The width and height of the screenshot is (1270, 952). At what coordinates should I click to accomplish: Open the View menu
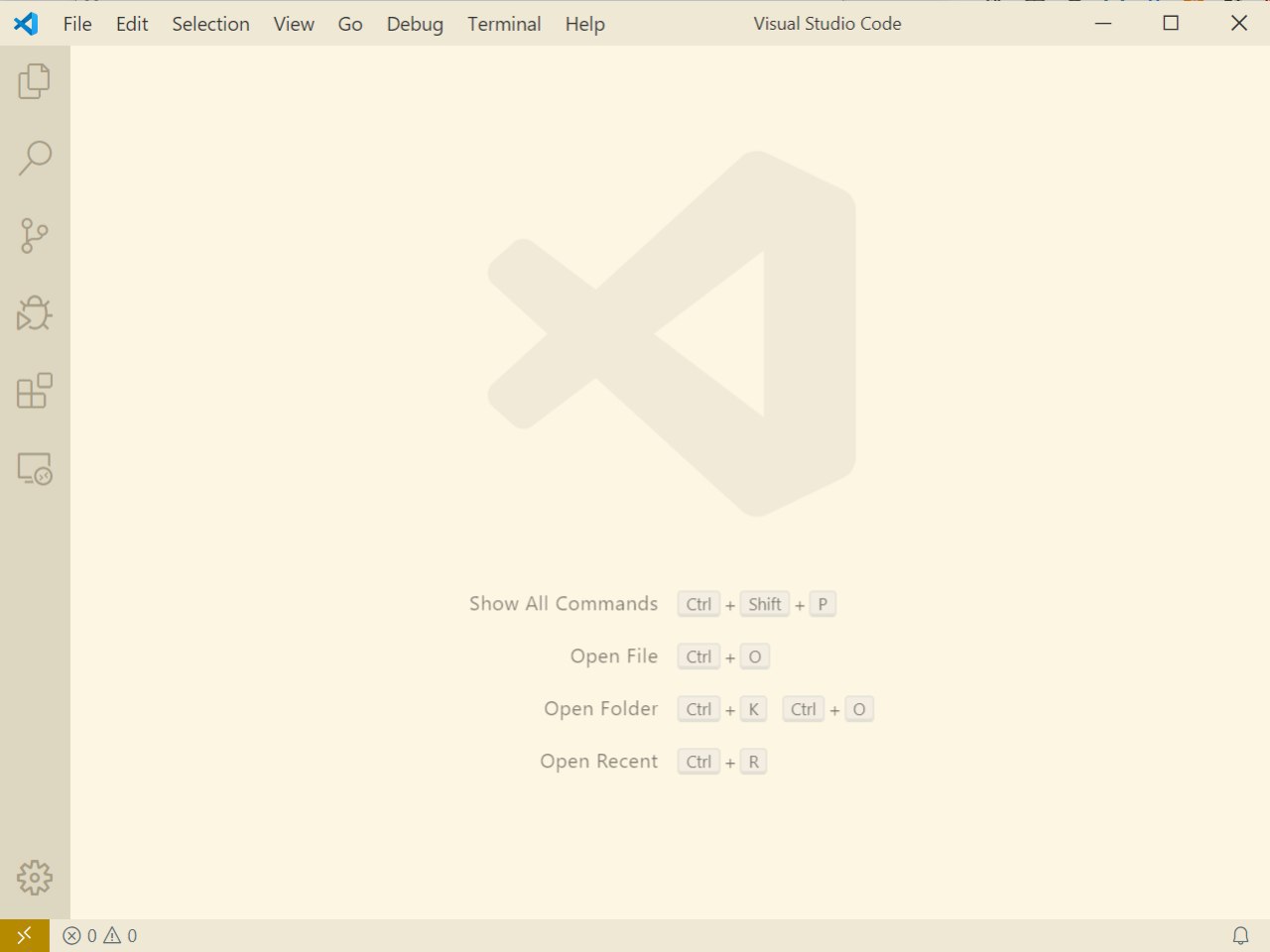coord(294,24)
